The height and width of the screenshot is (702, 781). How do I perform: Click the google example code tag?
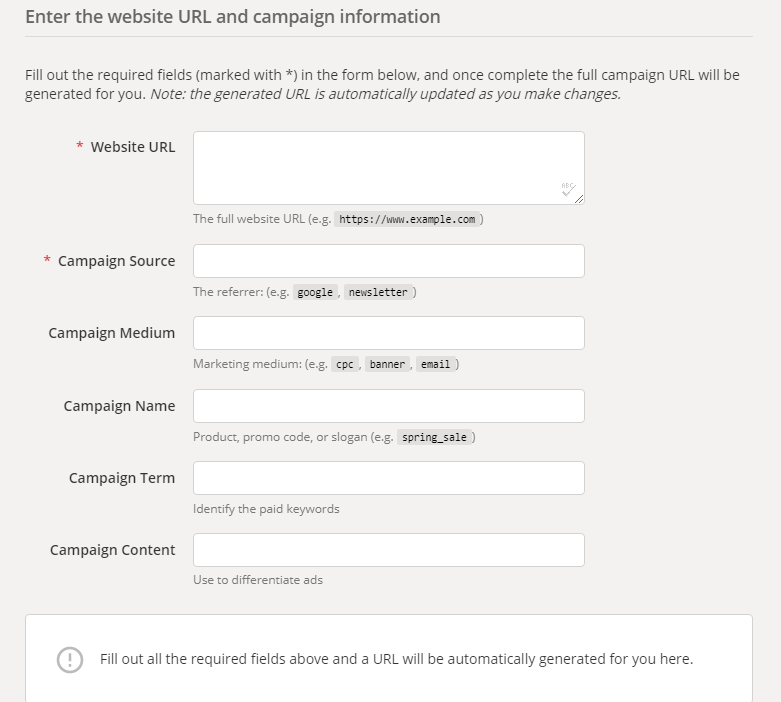pos(315,292)
